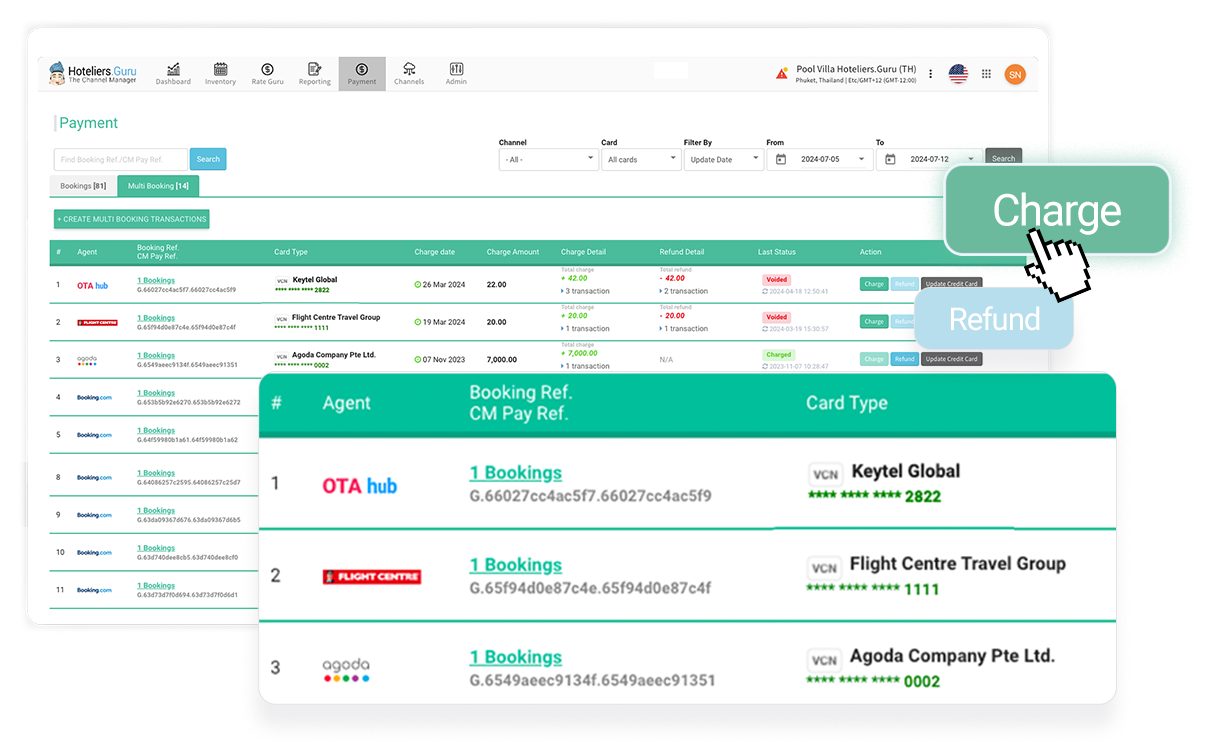Expand 1 transaction under the -20.00 refund
Viewport: 1218px width, 756px height.
[684, 329]
